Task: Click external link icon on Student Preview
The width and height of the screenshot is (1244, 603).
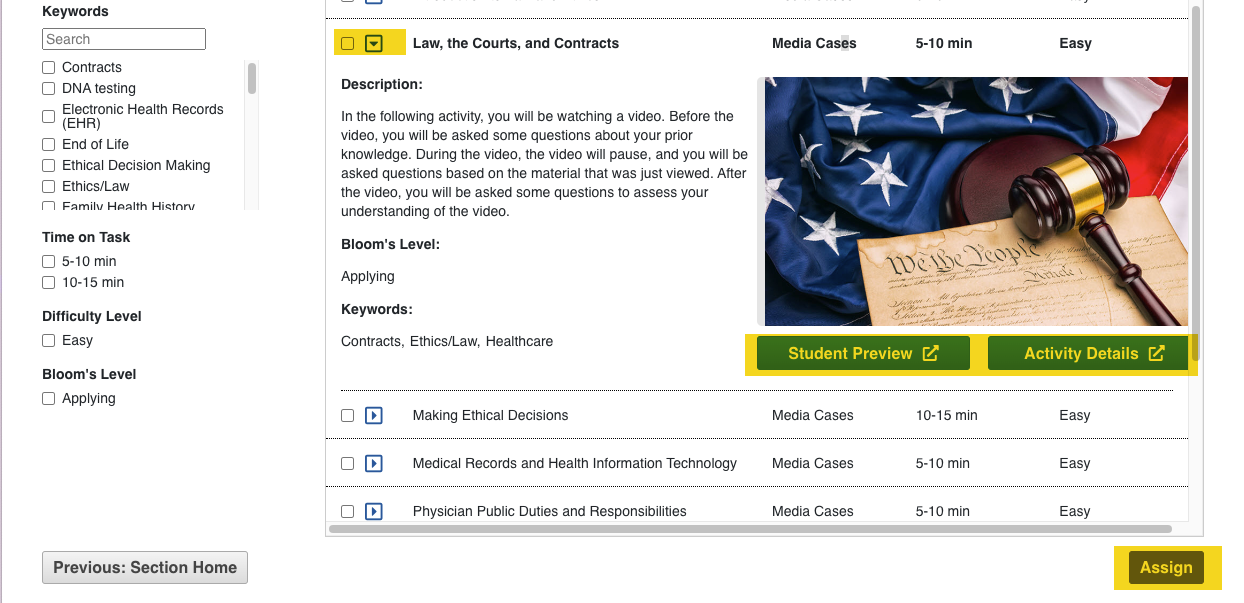Action: pyautogui.click(x=930, y=353)
